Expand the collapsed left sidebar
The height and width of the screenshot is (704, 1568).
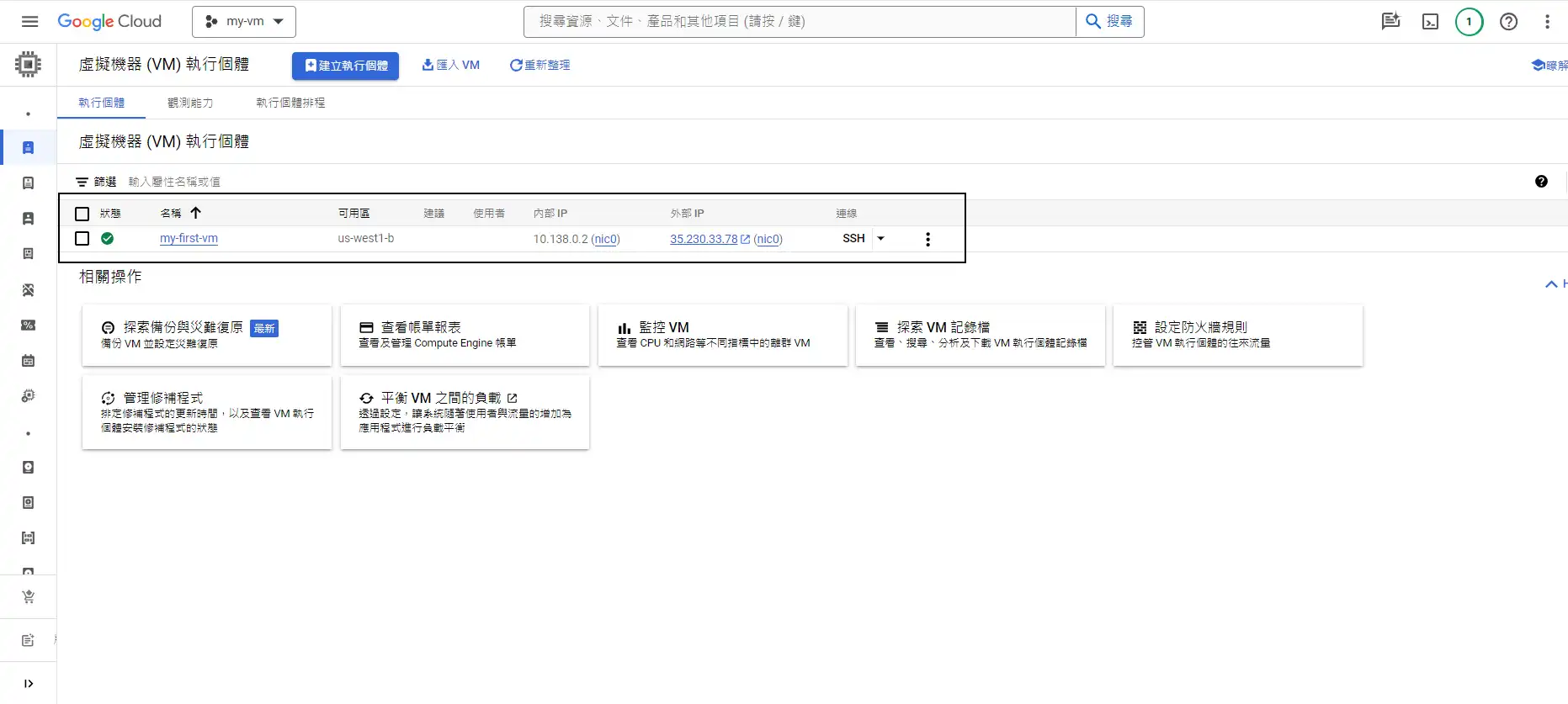coord(28,684)
